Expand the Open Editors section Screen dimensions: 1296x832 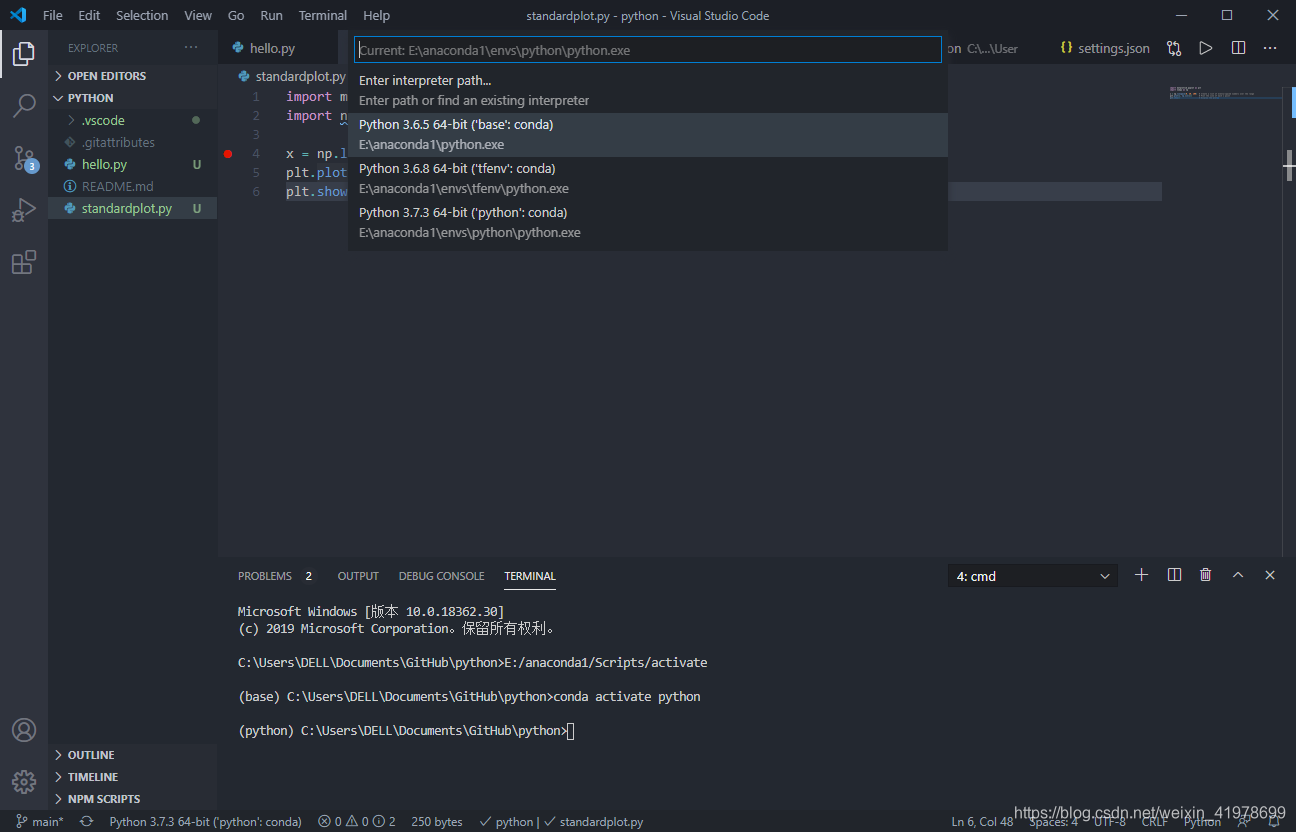pos(132,76)
